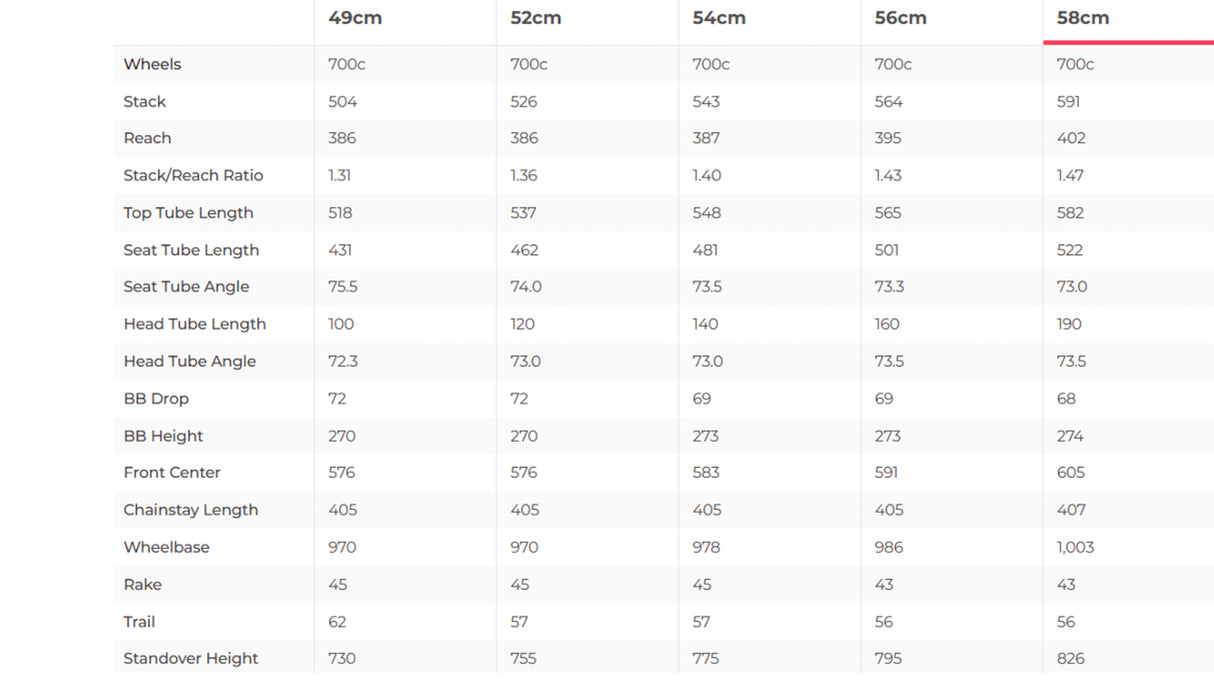Image resolution: width=1214 pixels, height=683 pixels.
Task: Click the Stack/Reach Ratio row label
Action: [193, 175]
